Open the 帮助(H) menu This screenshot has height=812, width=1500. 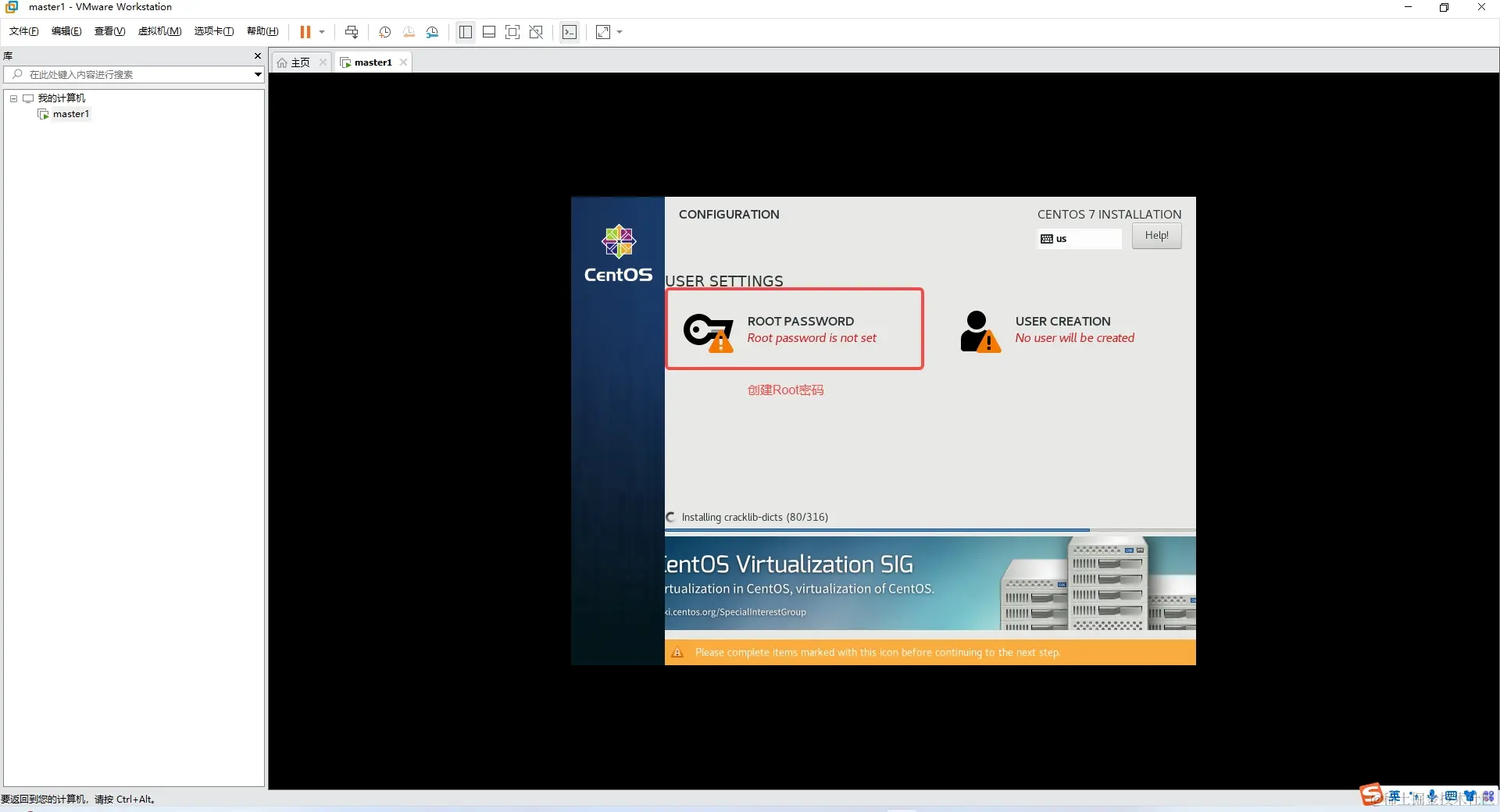[x=262, y=31]
